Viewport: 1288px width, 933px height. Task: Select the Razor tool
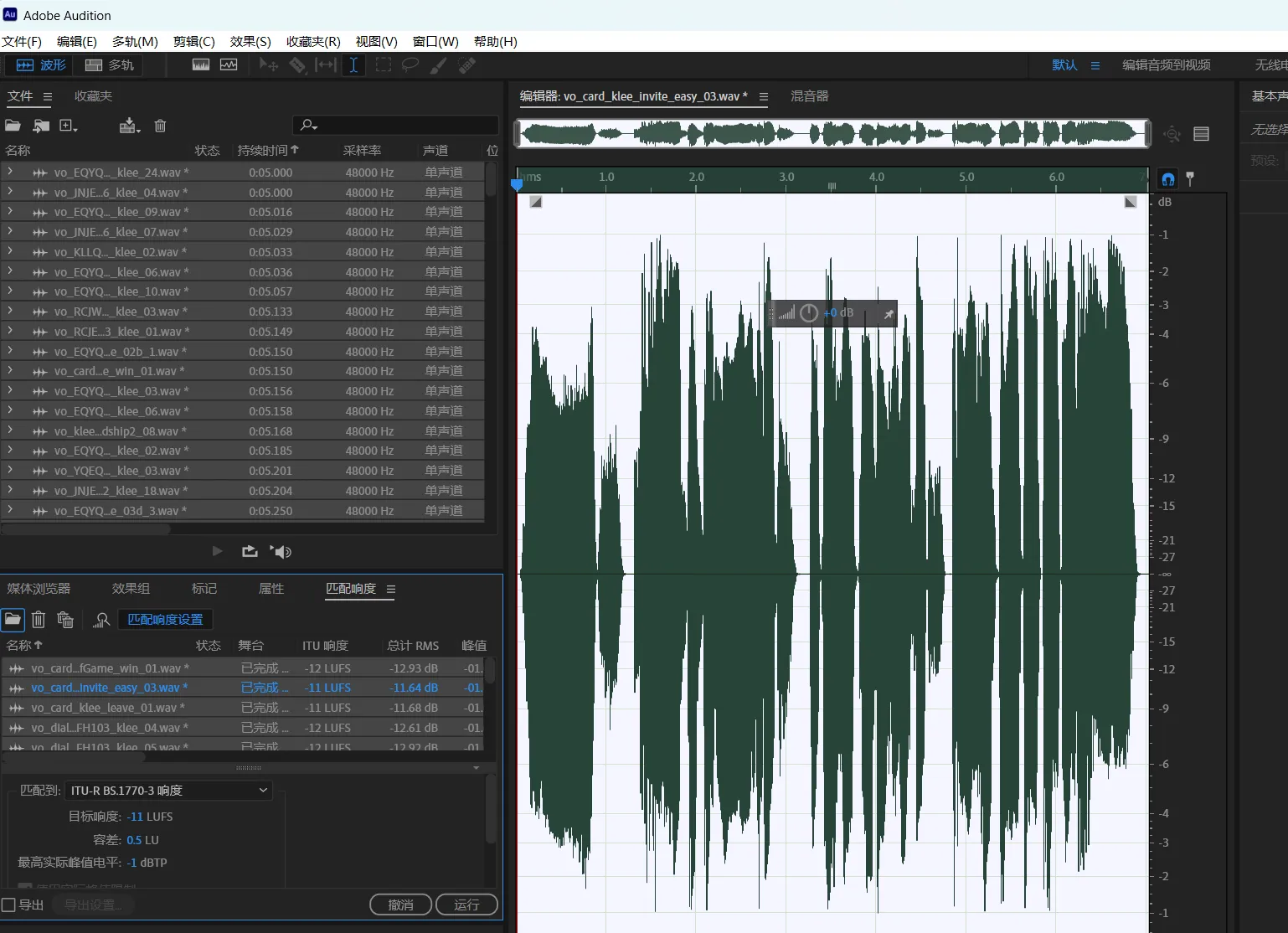(x=297, y=64)
